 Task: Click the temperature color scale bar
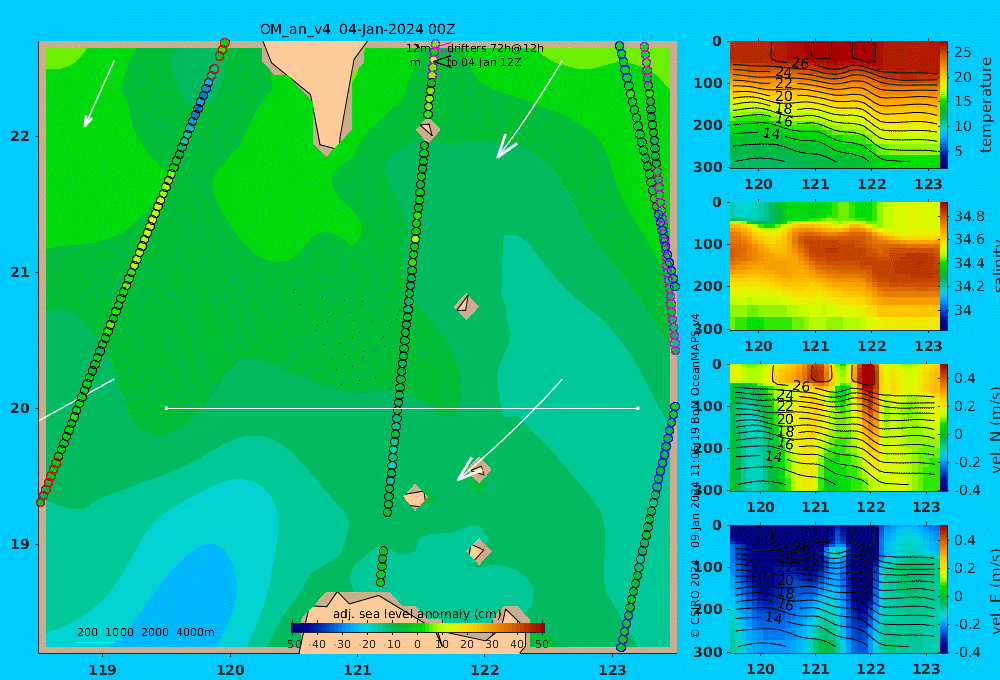point(943,105)
